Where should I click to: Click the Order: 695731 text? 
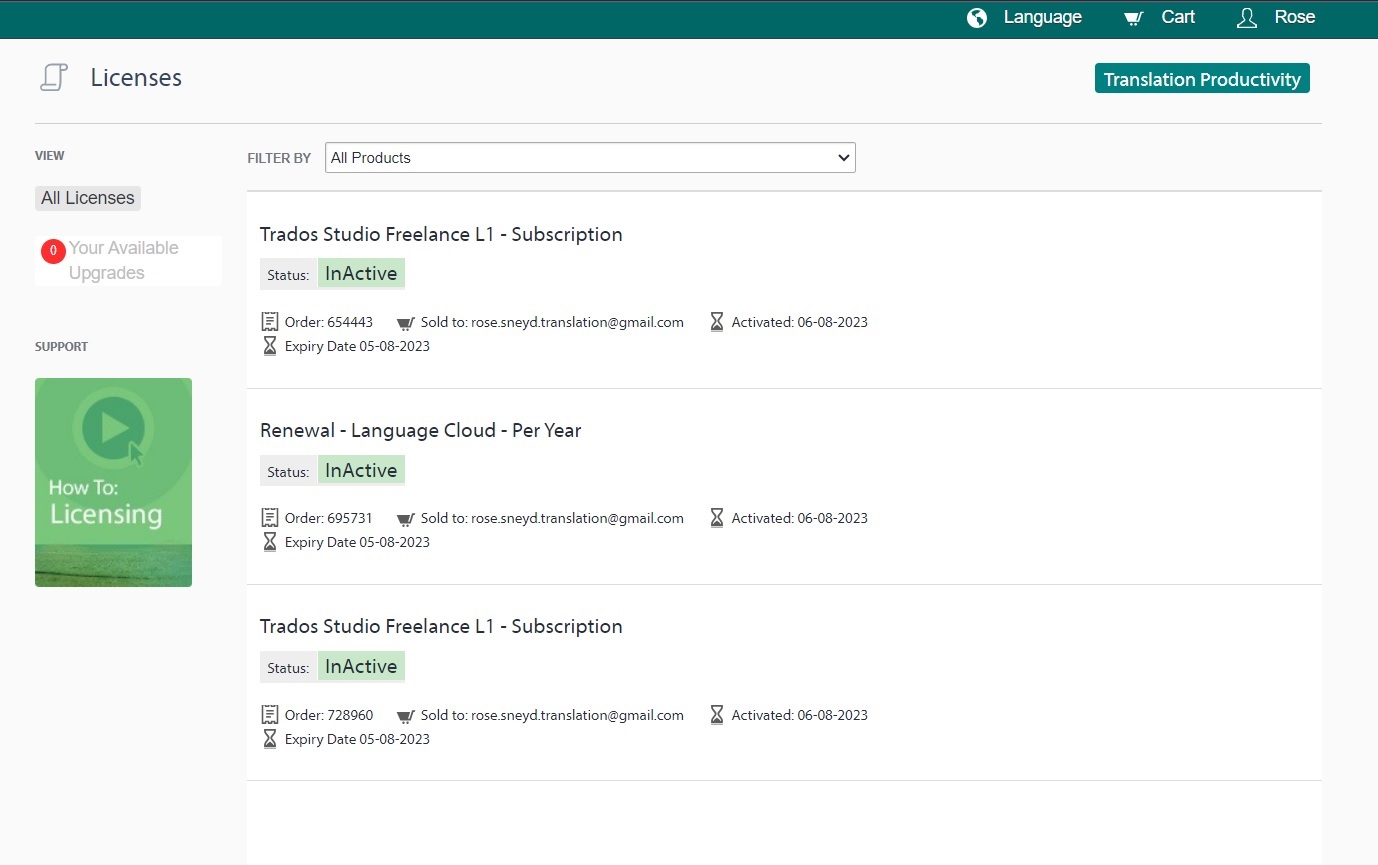click(329, 518)
